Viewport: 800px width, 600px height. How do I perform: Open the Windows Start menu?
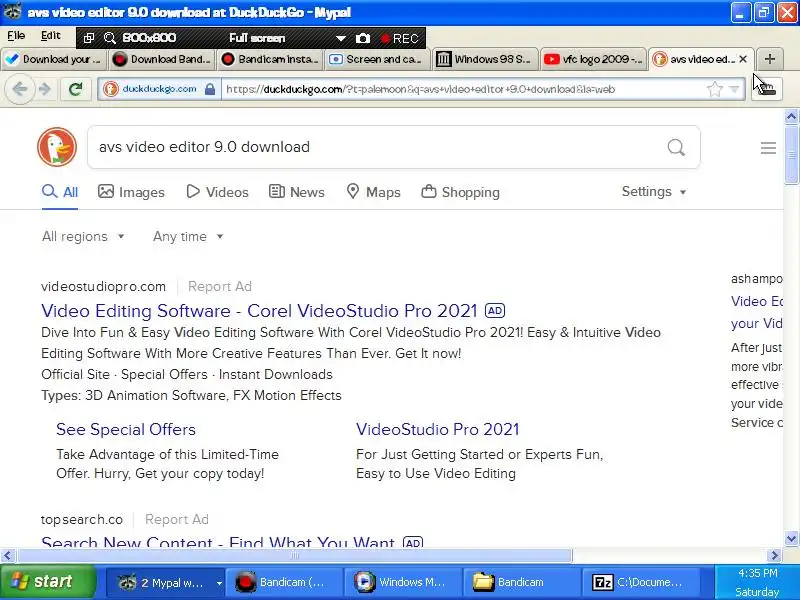point(47,582)
